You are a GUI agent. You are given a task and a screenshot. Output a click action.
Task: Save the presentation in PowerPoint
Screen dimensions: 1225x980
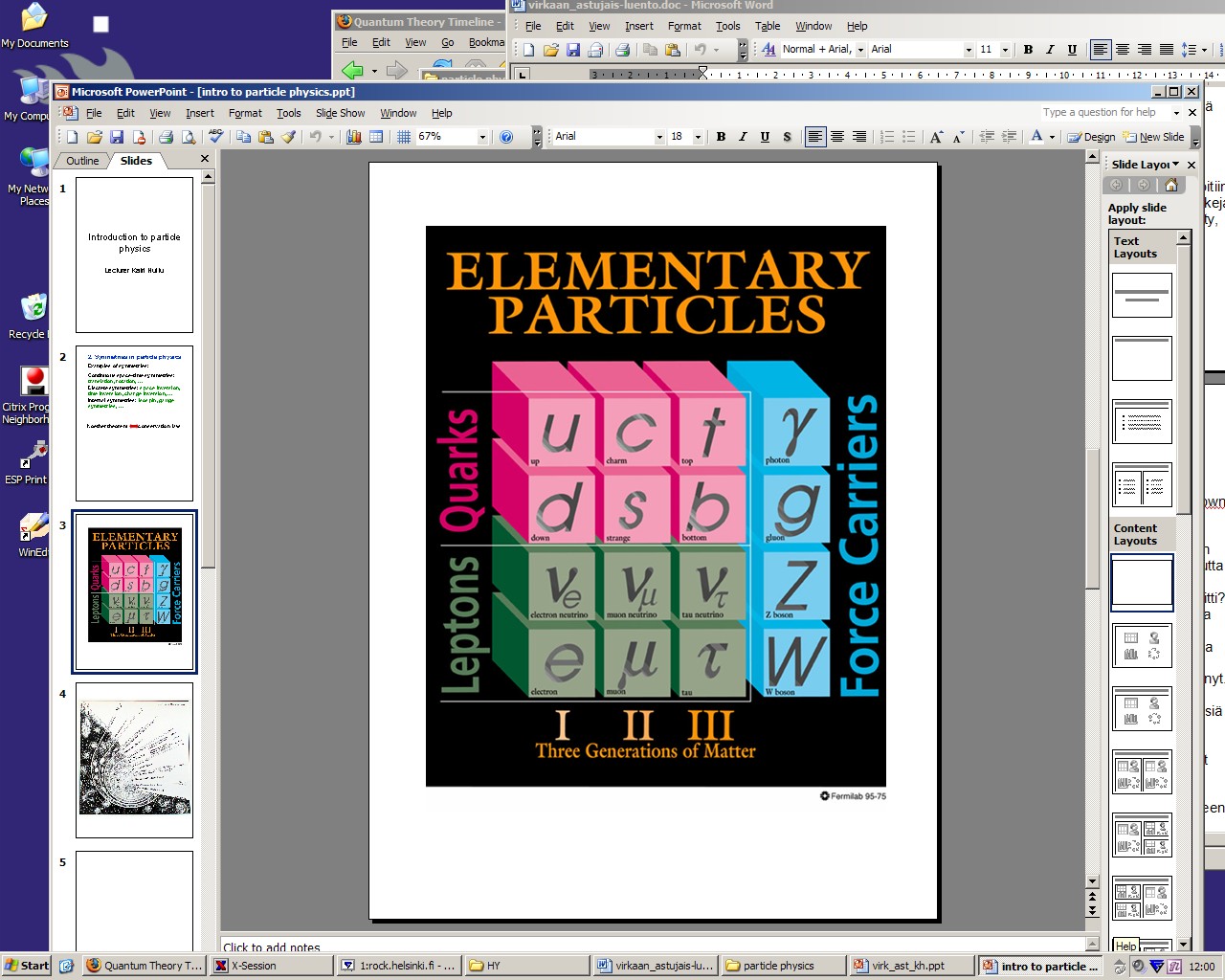click(116, 137)
